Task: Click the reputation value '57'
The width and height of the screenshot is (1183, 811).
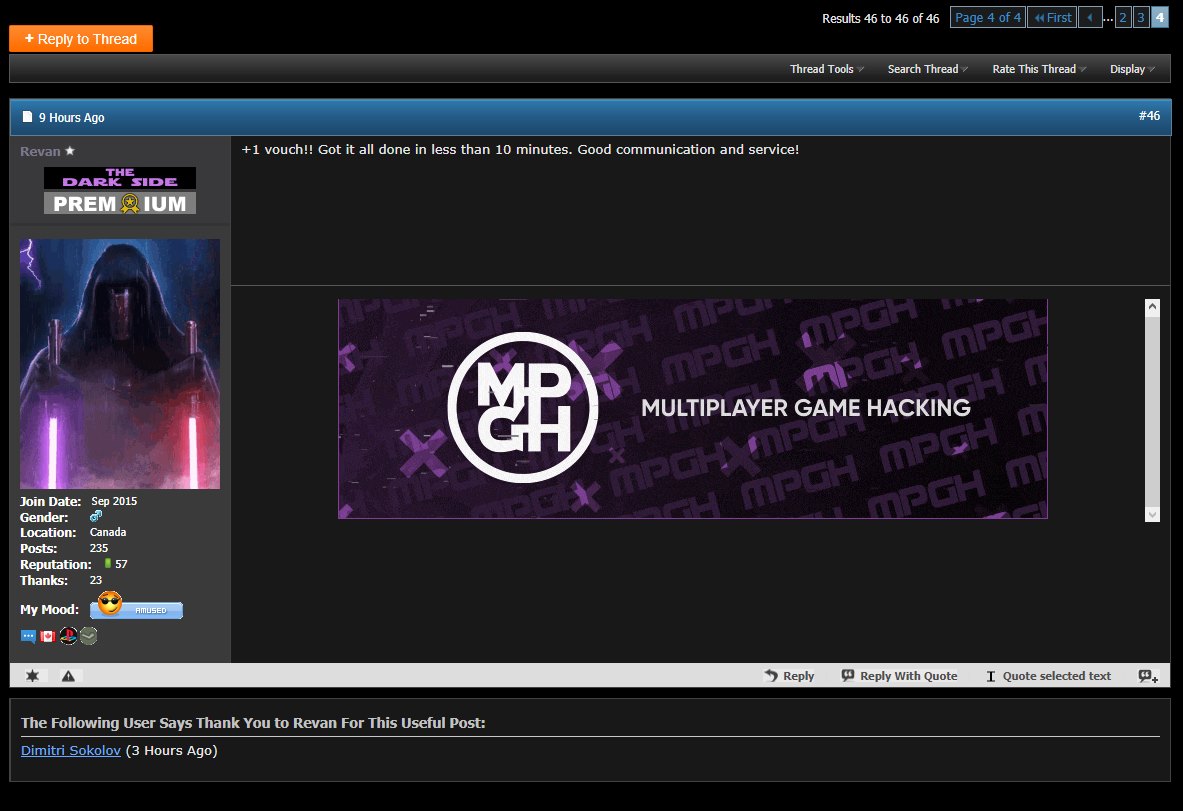Action: [x=121, y=564]
